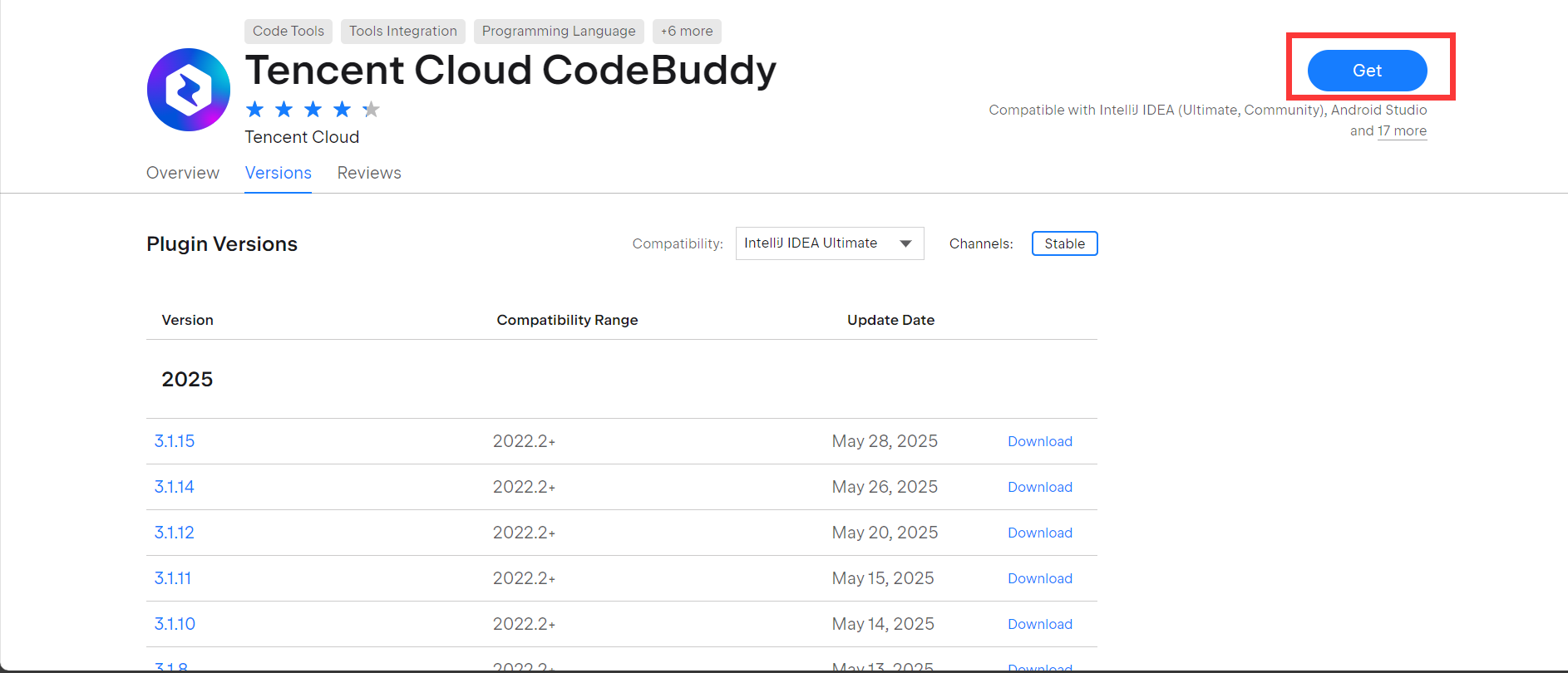
Task: Expand the +6 more tags
Action: (x=687, y=32)
